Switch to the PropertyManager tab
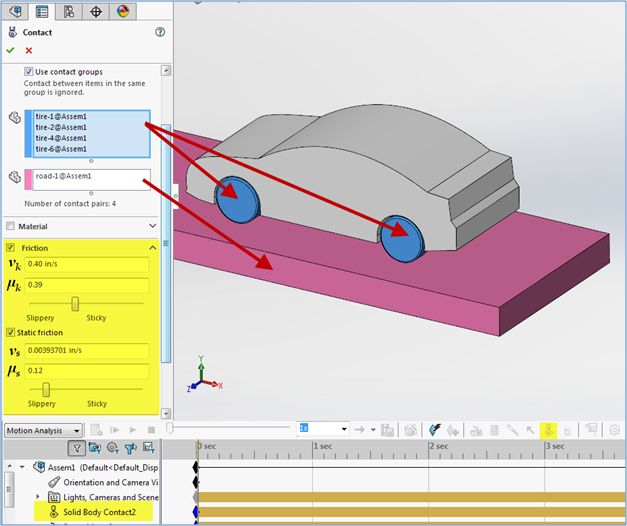 (x=42, y=11)
